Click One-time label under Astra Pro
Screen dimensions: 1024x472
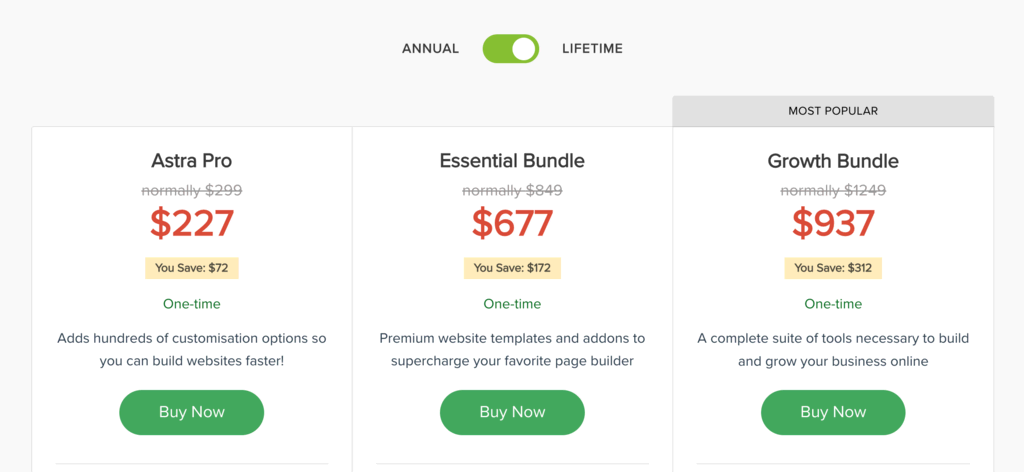[192, 304]
